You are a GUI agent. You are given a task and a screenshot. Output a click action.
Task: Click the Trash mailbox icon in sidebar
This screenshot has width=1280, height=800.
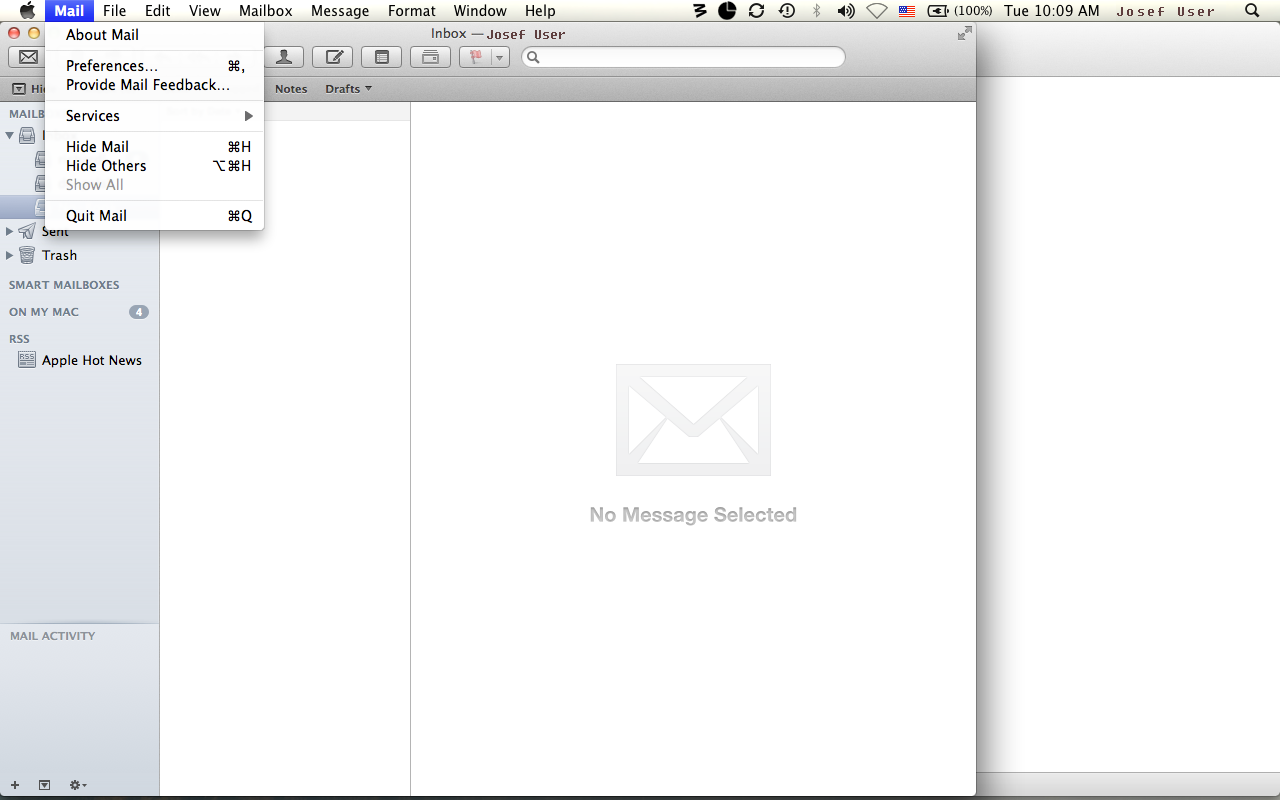(27, 255)
